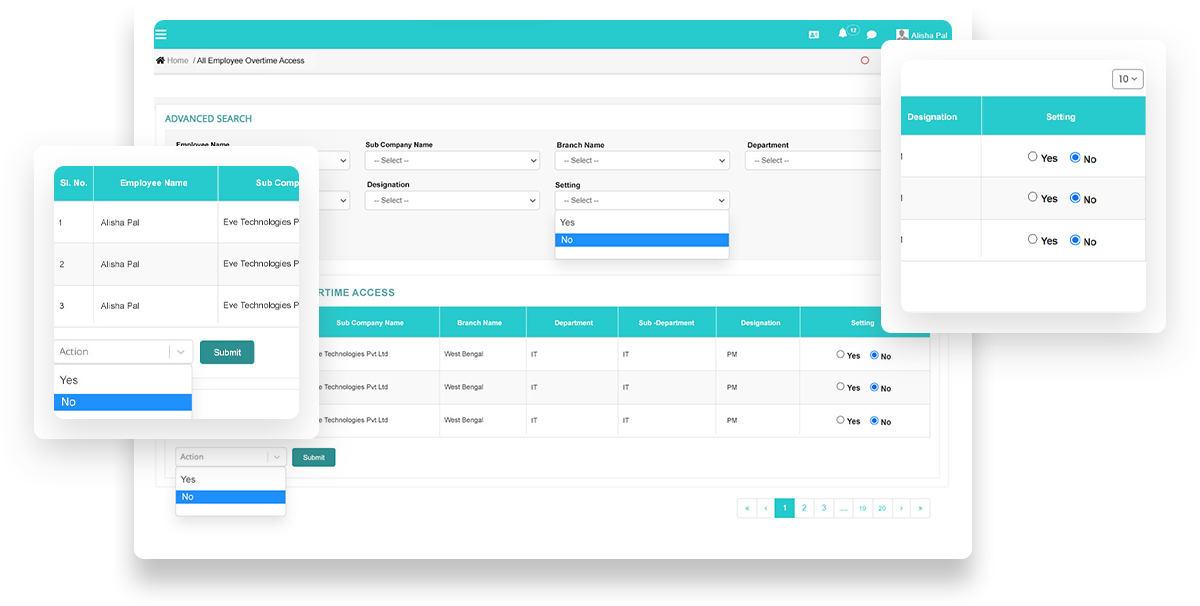
Task: Select Yes radio in second row of right panel
Action: 1033,198
